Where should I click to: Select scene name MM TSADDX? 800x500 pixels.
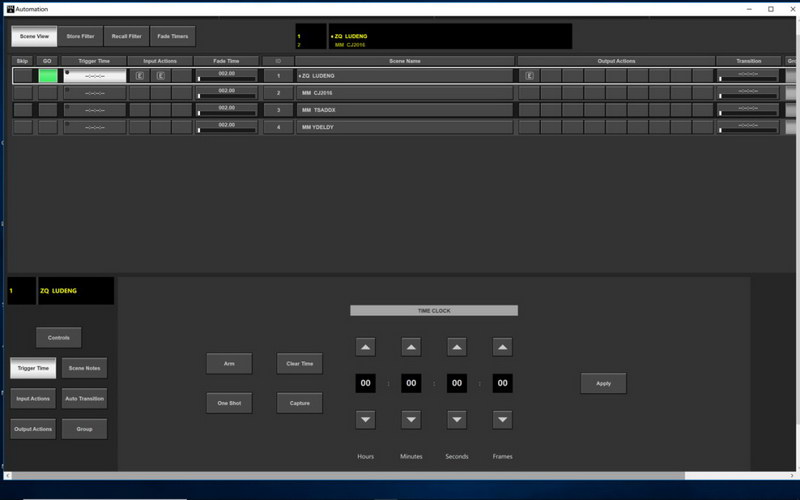pos(405,110)
